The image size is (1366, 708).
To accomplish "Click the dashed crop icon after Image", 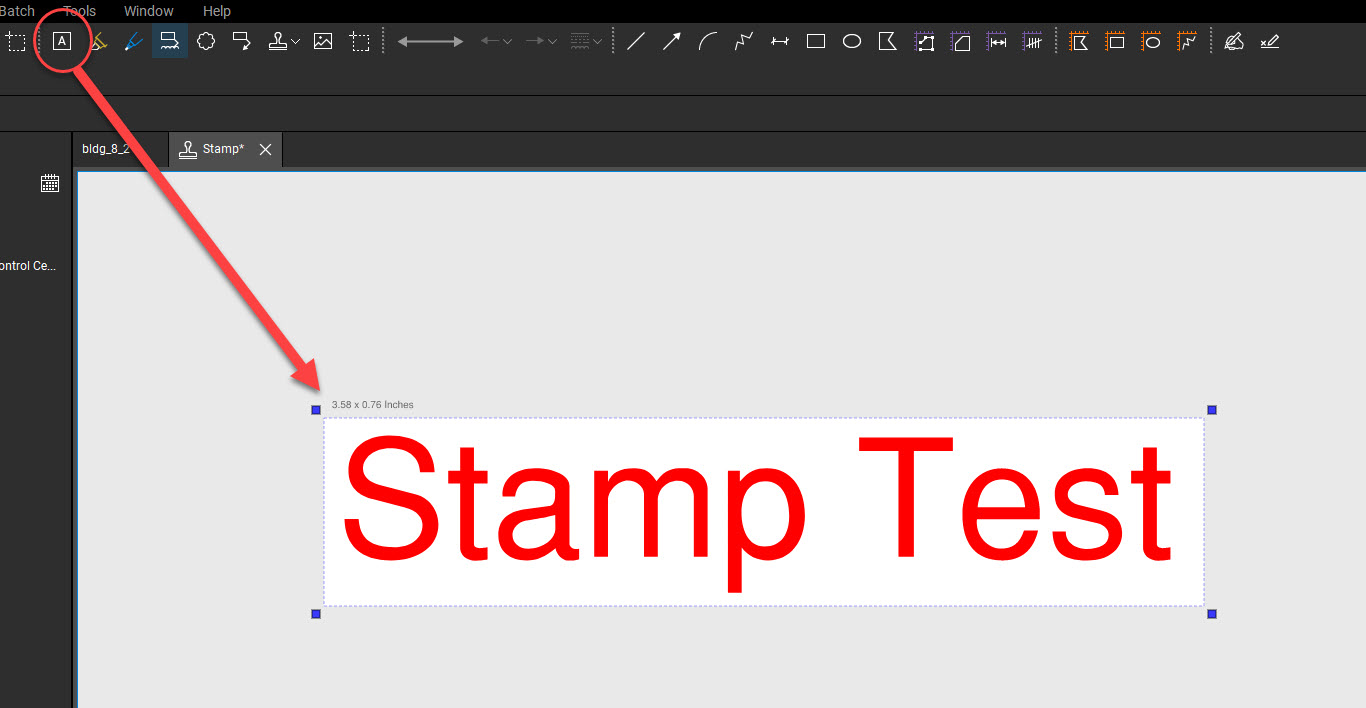I will (x=359, y=41).
